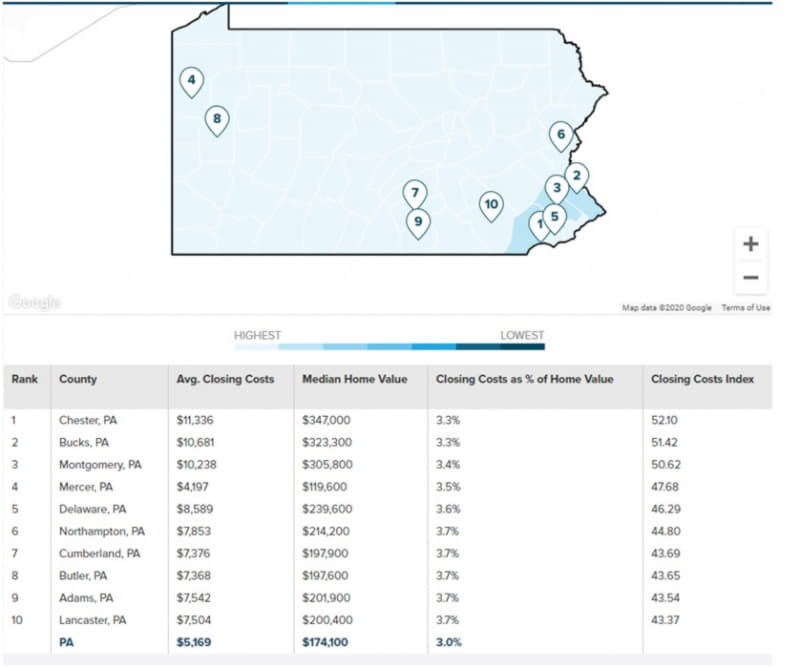The height and width of the screenshot is (668, 800).
Task: Zoom in on the map
Action: [x=751, y=244]
